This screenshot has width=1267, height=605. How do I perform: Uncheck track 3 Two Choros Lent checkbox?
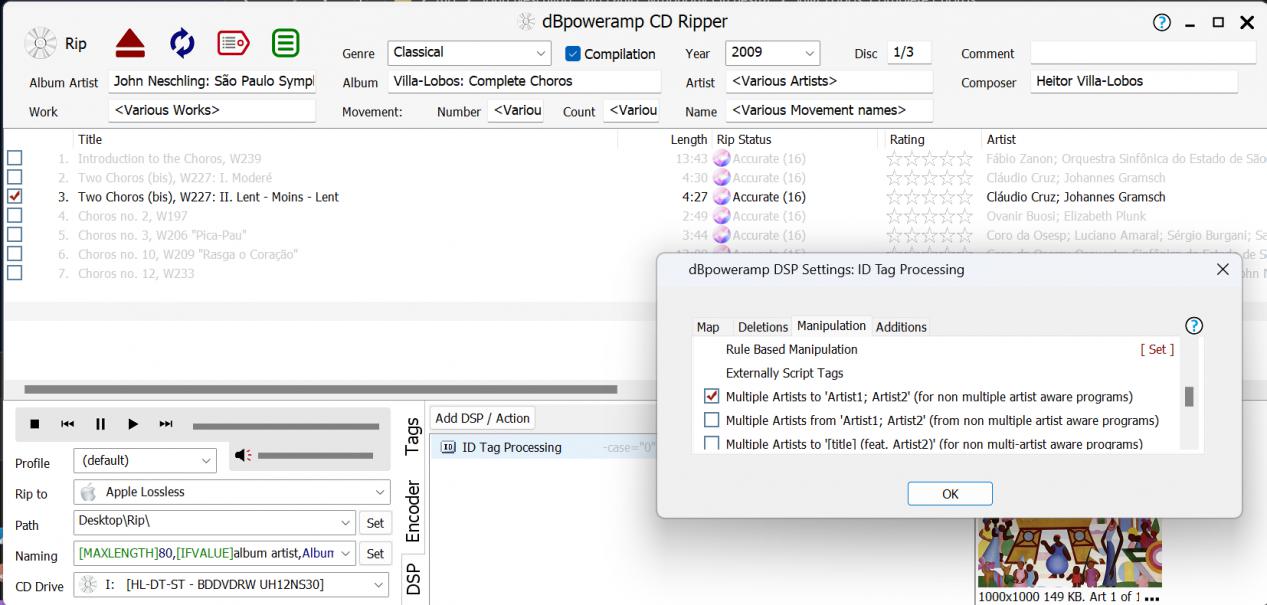point(14,197)
